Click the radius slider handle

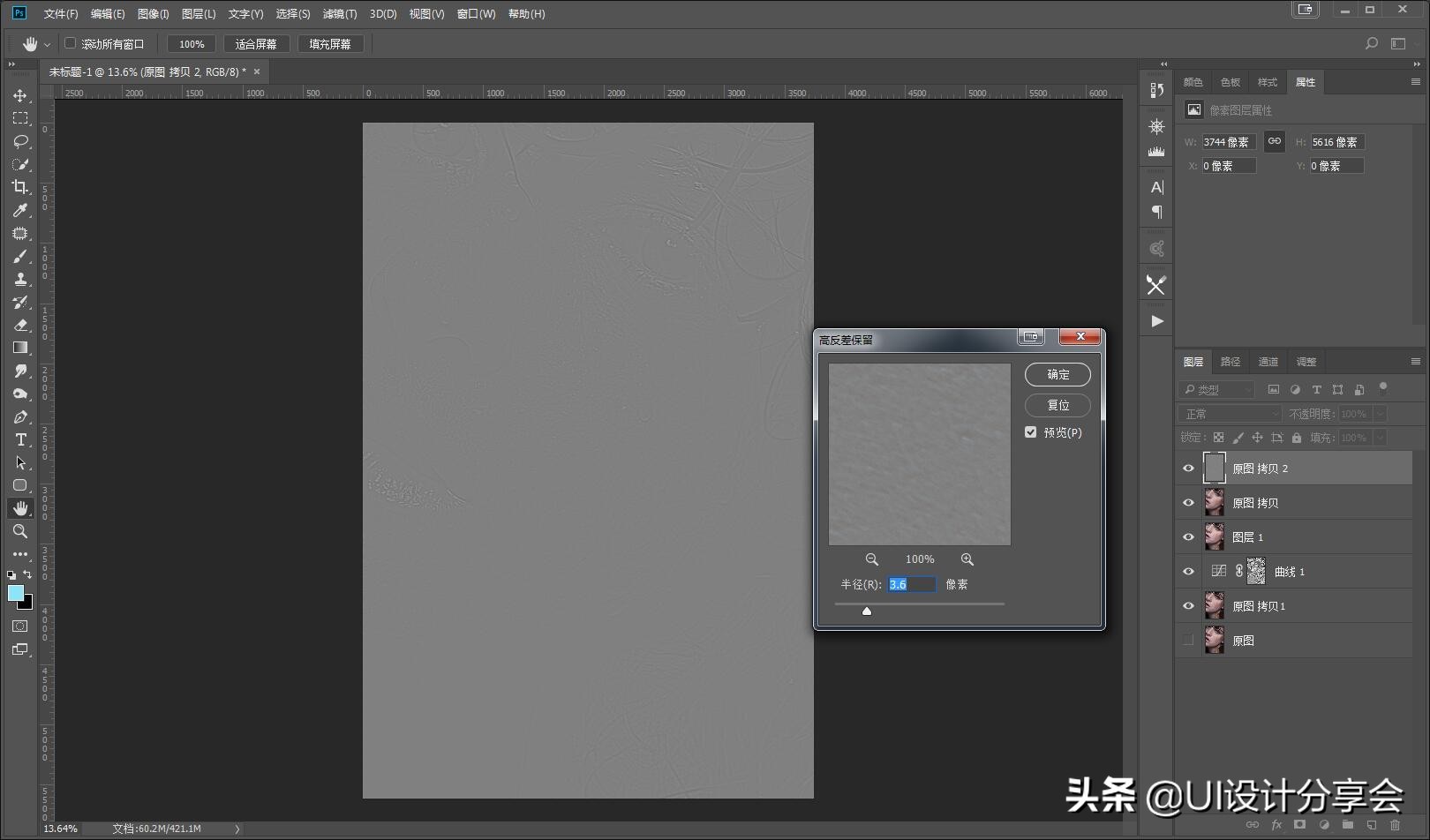[x=867, y=611]
